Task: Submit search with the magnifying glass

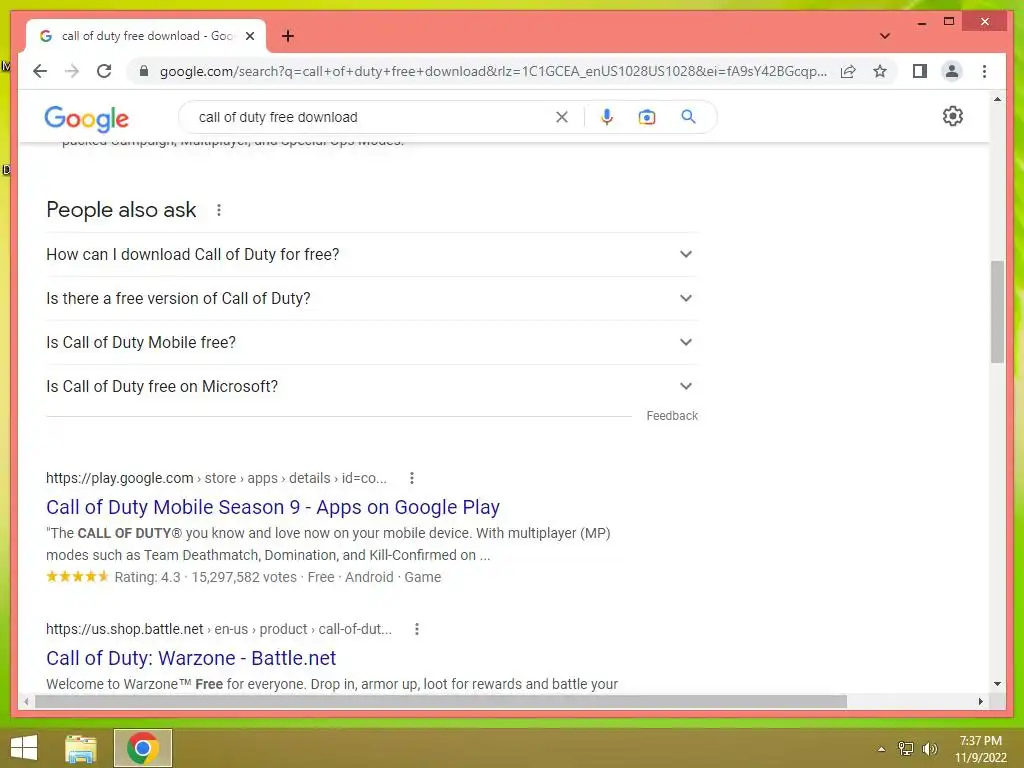Action: point(688,117)
